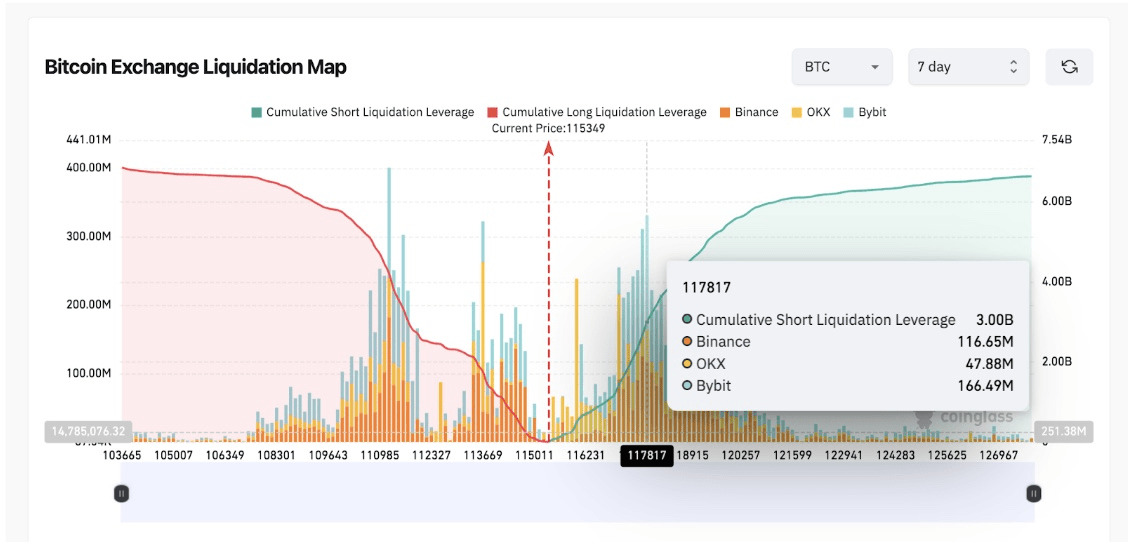Click the Bitcoin Exchange Liquidation Map title

pyautogui.click(x=196, y=67)
